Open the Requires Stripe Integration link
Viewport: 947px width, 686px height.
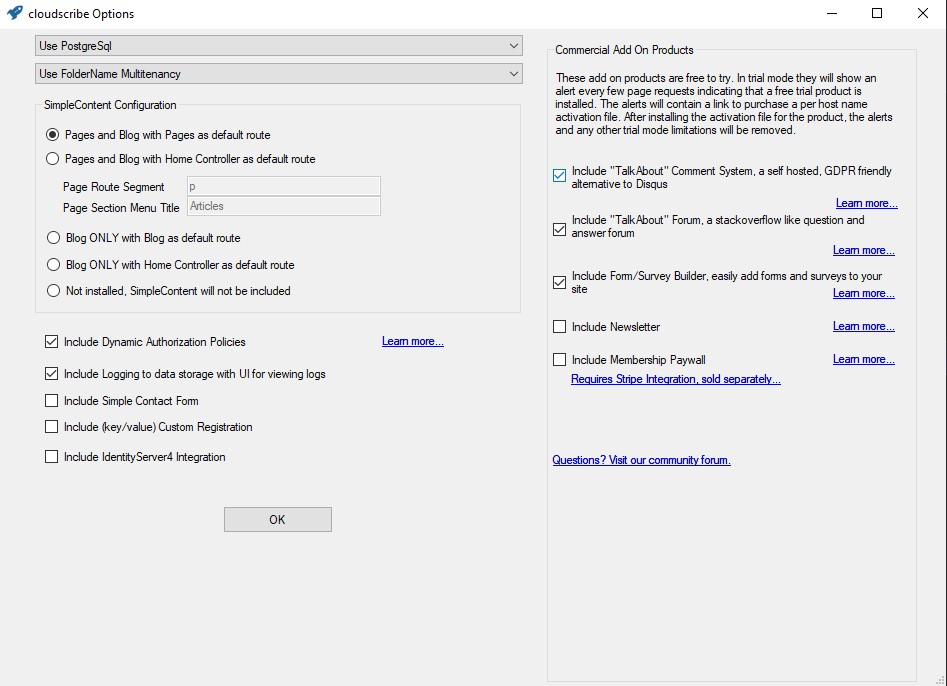click(x=676, y=379)
